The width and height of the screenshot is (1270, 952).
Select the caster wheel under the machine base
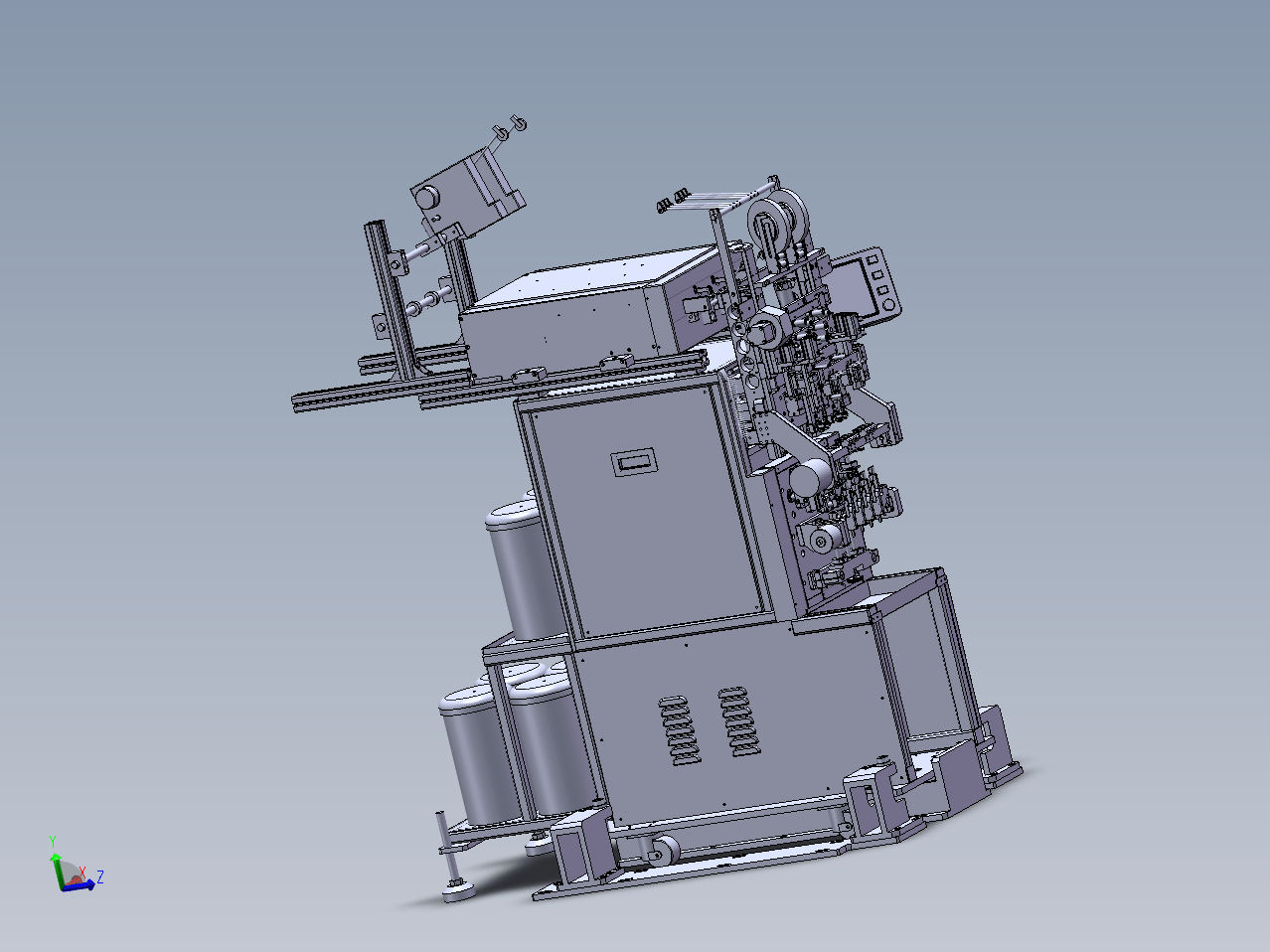[x=664, y=851]
